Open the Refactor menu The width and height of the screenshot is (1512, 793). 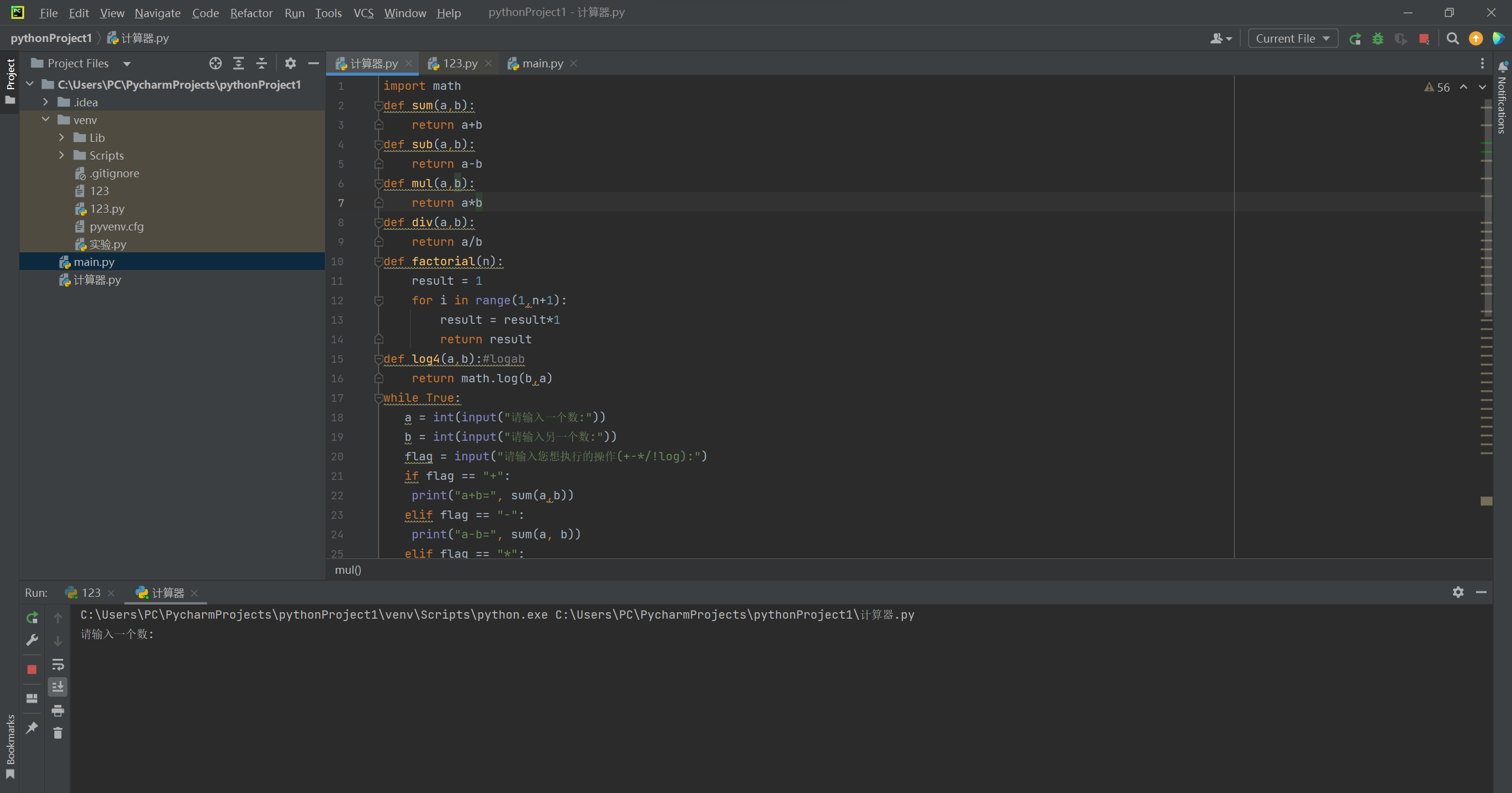point(252,12)
